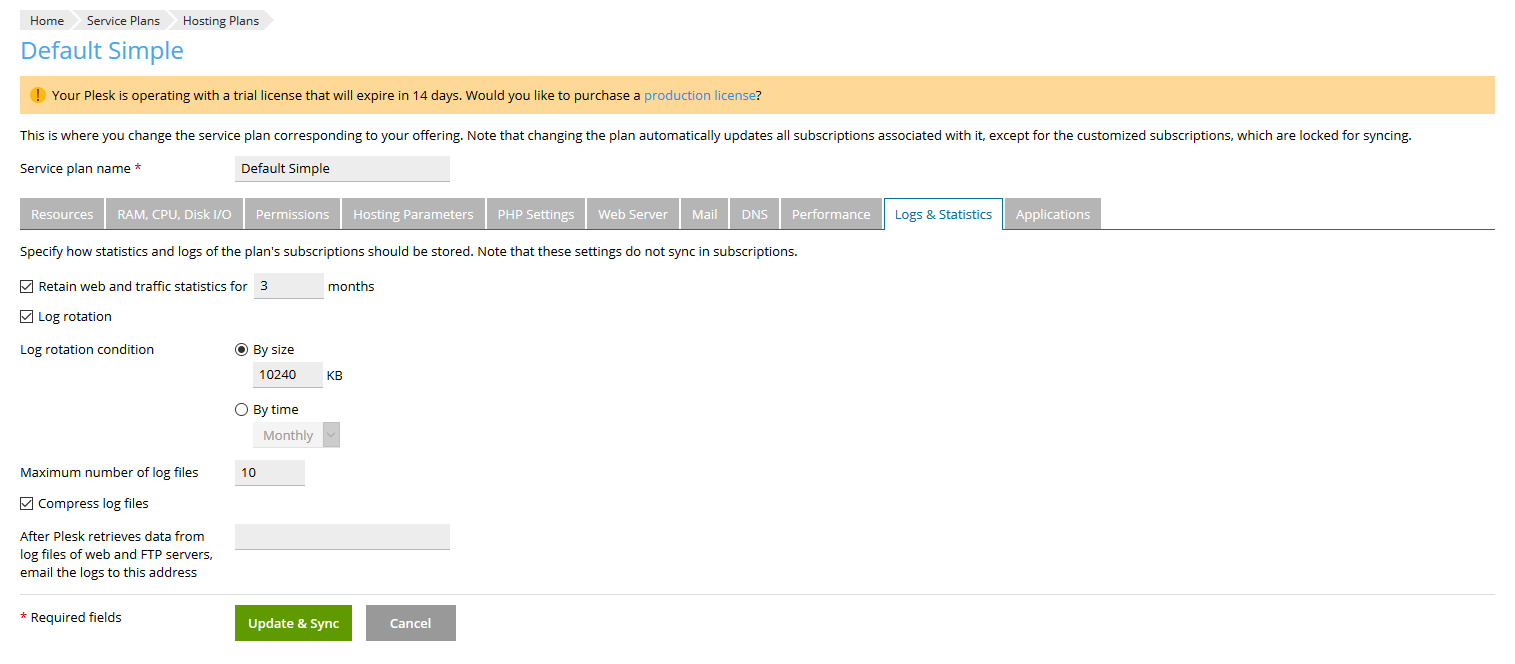1515x664 pixels.
Task: Click the Cancel button
Action: click(410, 623)
